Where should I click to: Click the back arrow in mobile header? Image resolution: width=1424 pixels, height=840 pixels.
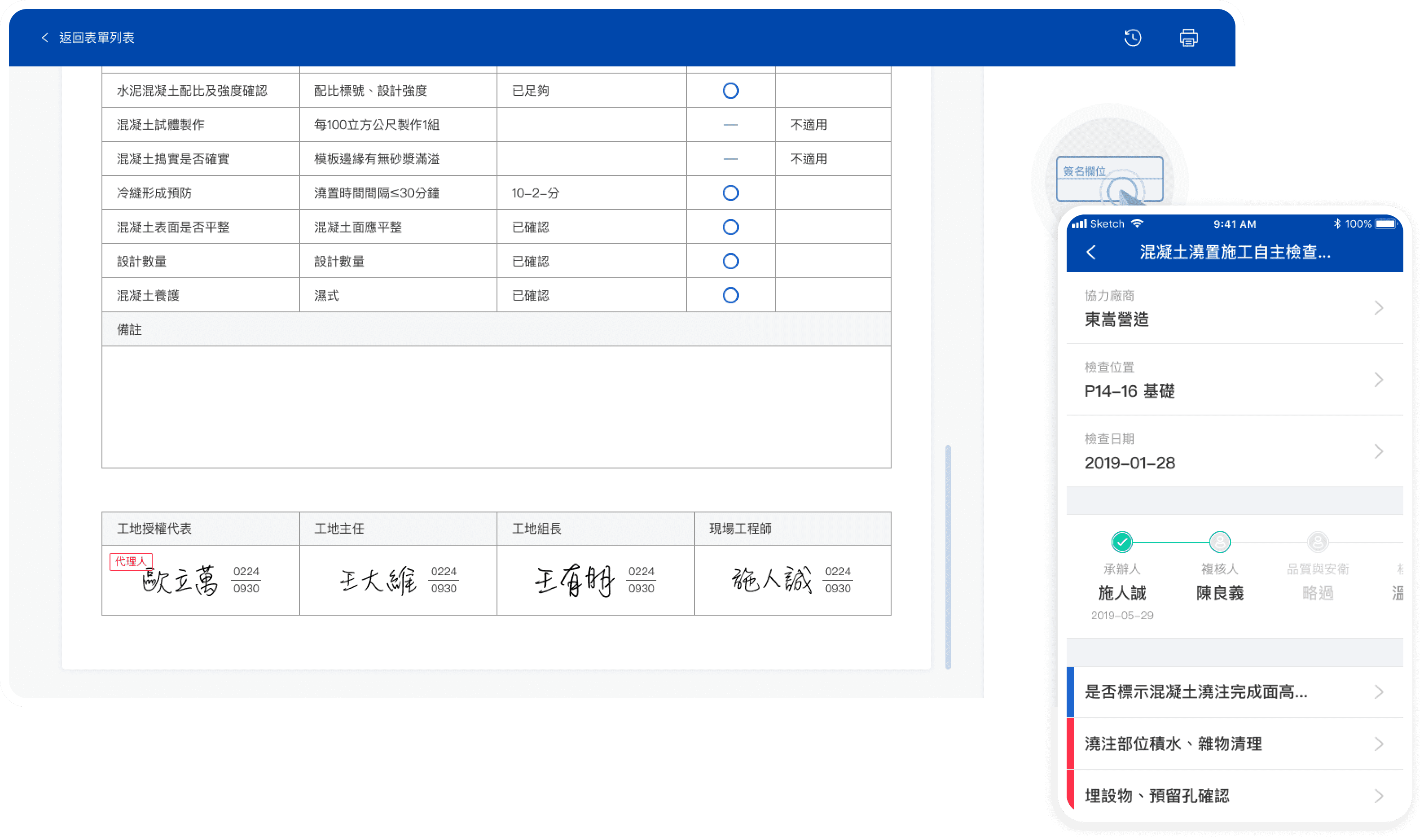(x=1091, y=253)
